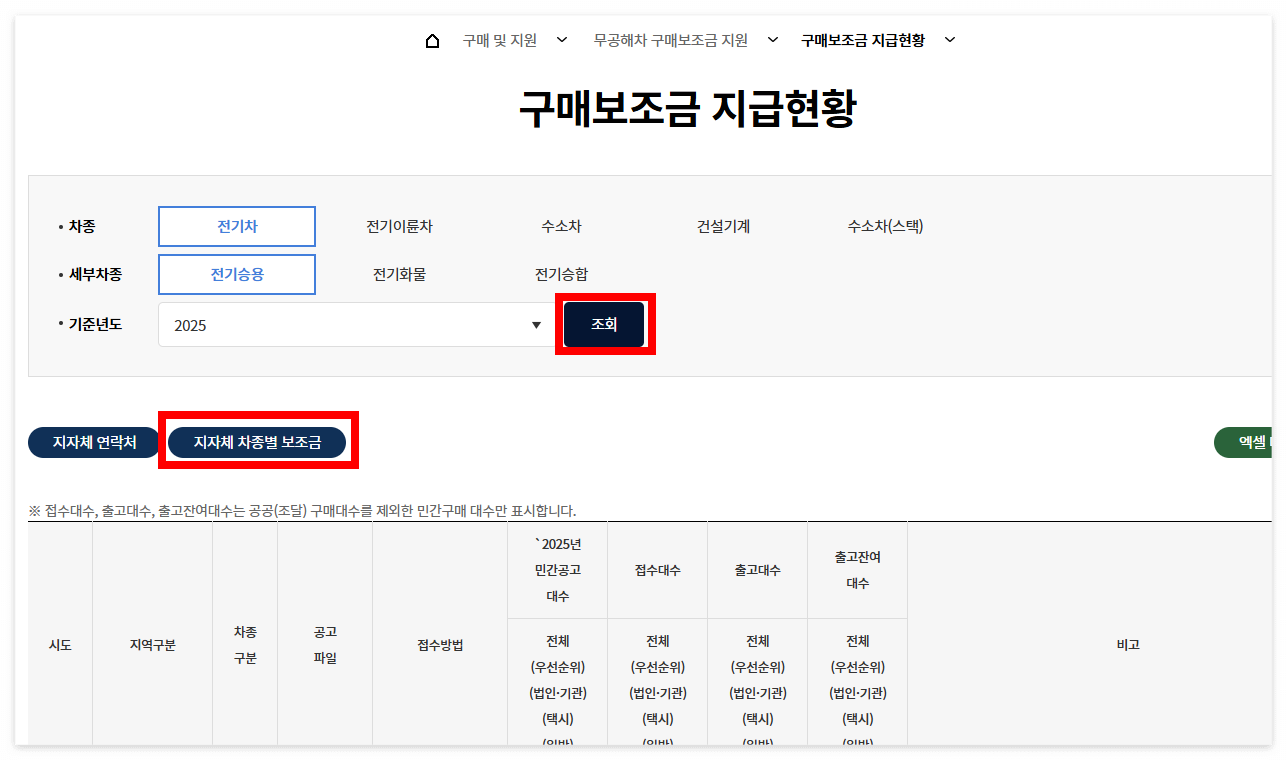The image size is (1287, 760).
Task: Click the home icon in the navigation bar
Action: pyautogui.click(x=431, y=40)
